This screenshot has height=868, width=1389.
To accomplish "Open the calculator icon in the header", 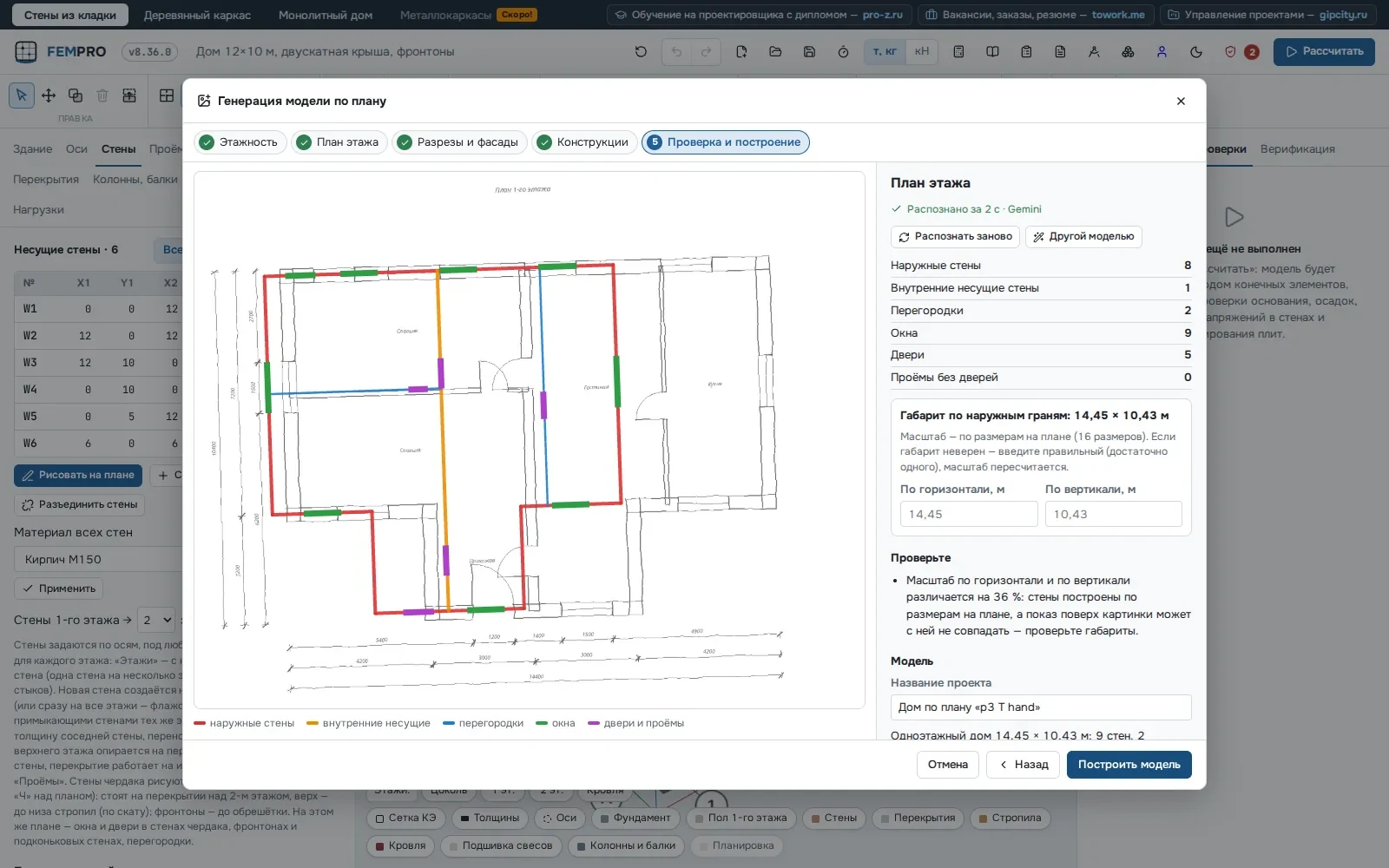I will pyautogui.click(x=958, y=52).
